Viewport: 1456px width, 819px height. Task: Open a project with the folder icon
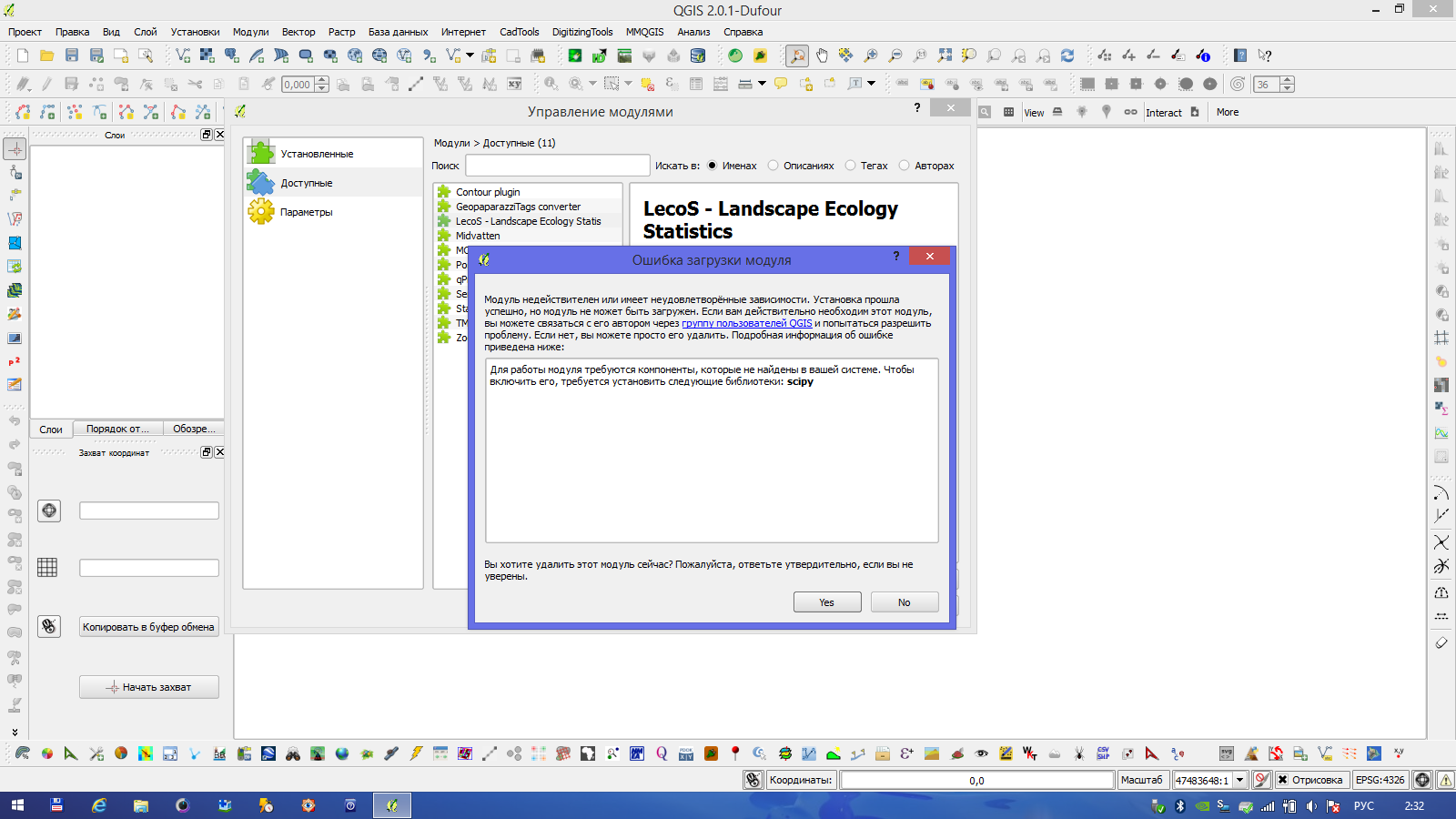coord(47,56)
